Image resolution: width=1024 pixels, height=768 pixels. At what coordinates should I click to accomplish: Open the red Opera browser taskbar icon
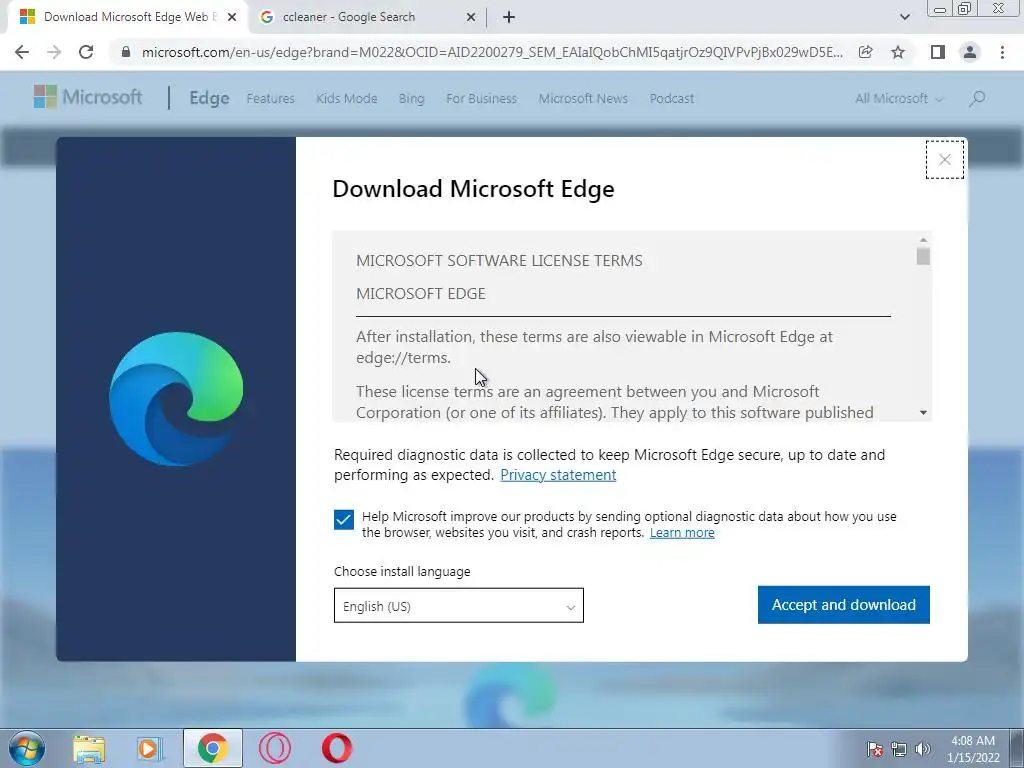(x=336, y=748)
